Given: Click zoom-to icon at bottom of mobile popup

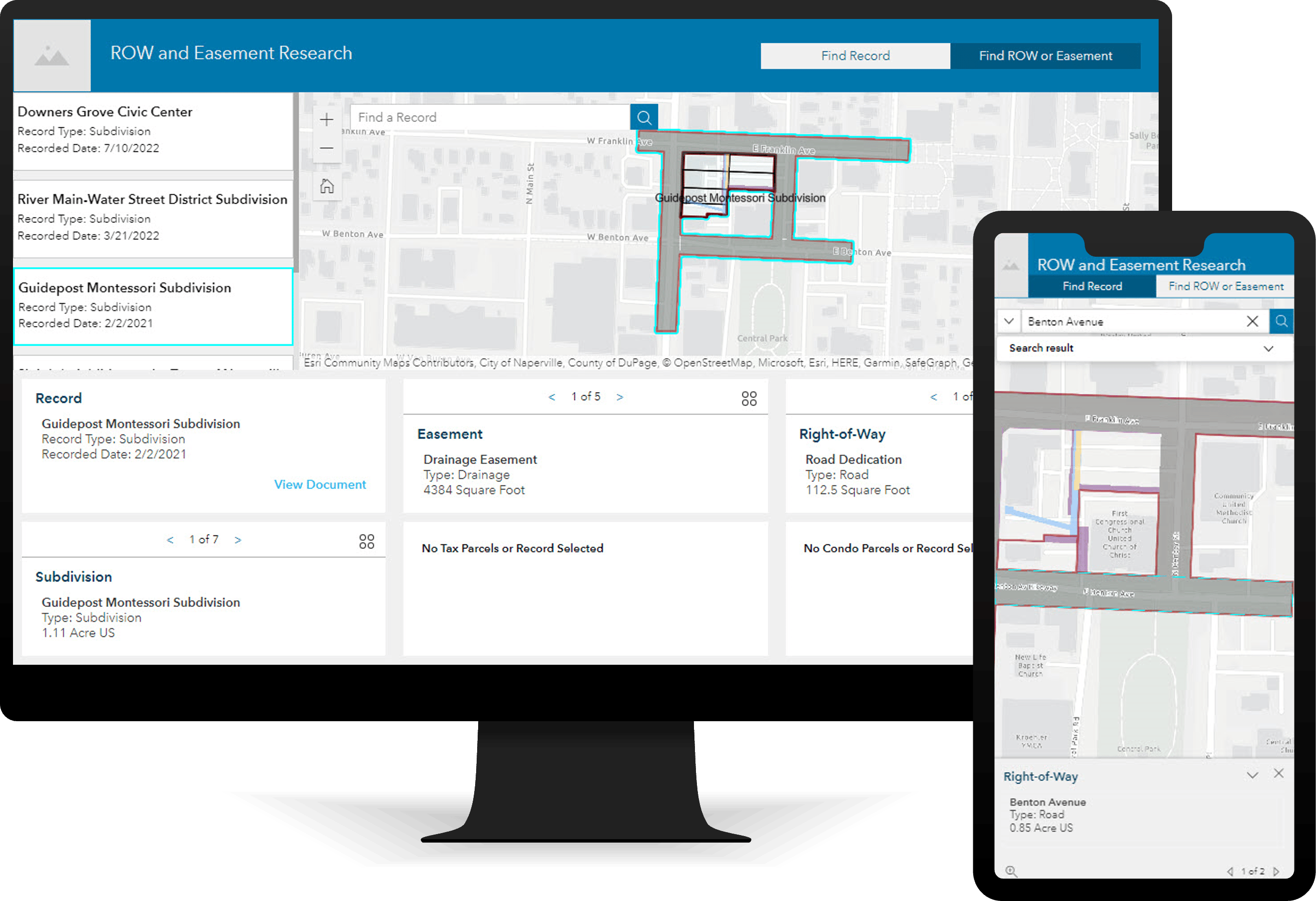Looking at the screenshot, I should [1011, 871].
